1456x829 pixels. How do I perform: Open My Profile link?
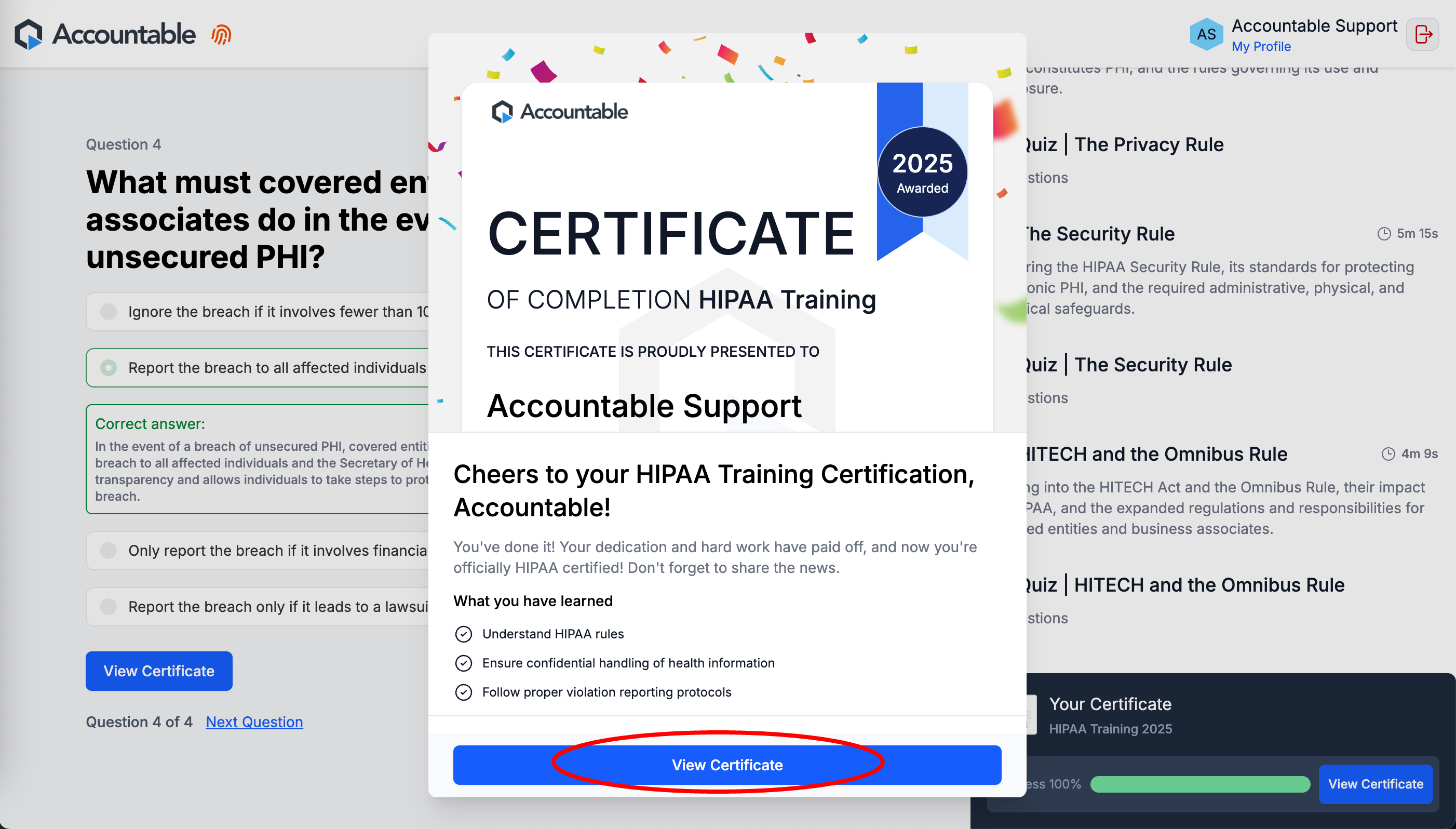pos(1261,47)
